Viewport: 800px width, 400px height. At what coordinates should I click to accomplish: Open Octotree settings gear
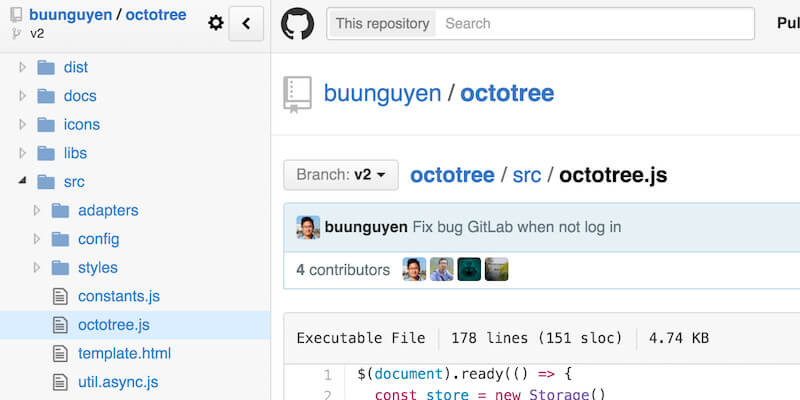[216, 23]
